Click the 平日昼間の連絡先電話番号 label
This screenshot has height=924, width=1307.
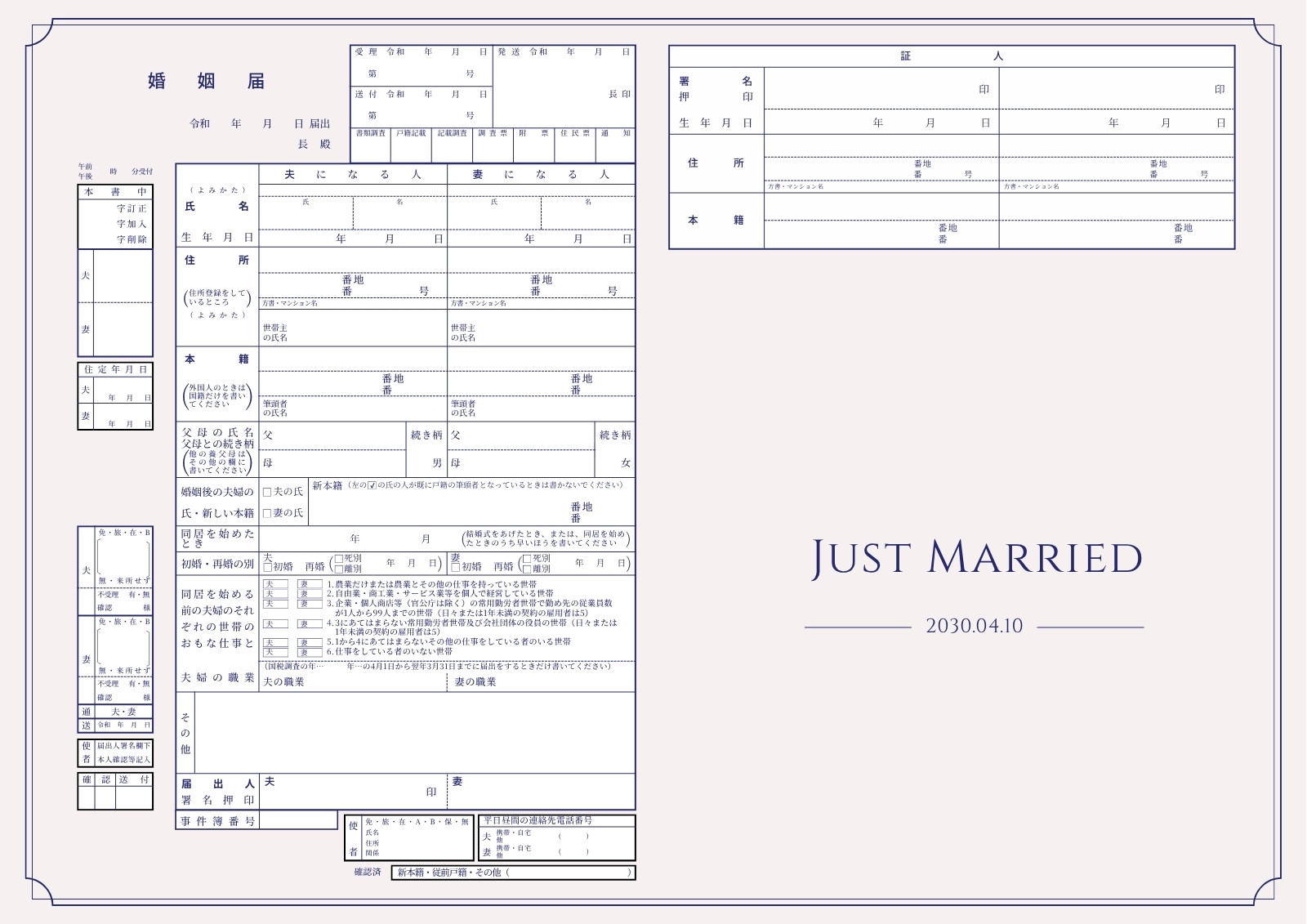[x=538, y=819]
